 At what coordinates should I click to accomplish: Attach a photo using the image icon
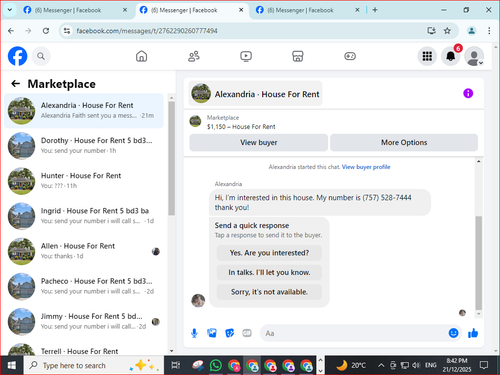212,333
